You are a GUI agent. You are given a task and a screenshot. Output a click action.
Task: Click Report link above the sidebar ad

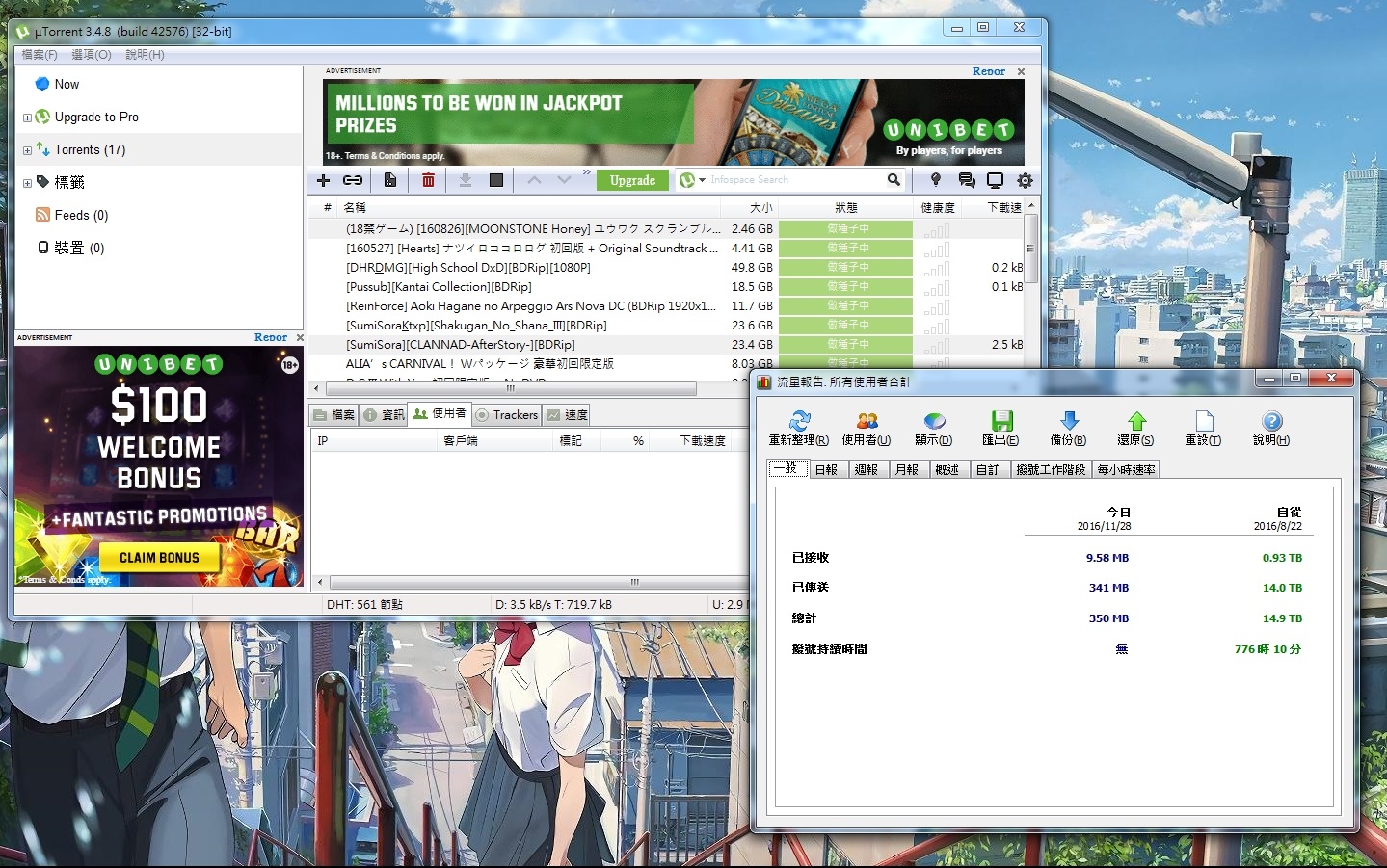pos(271,337)
